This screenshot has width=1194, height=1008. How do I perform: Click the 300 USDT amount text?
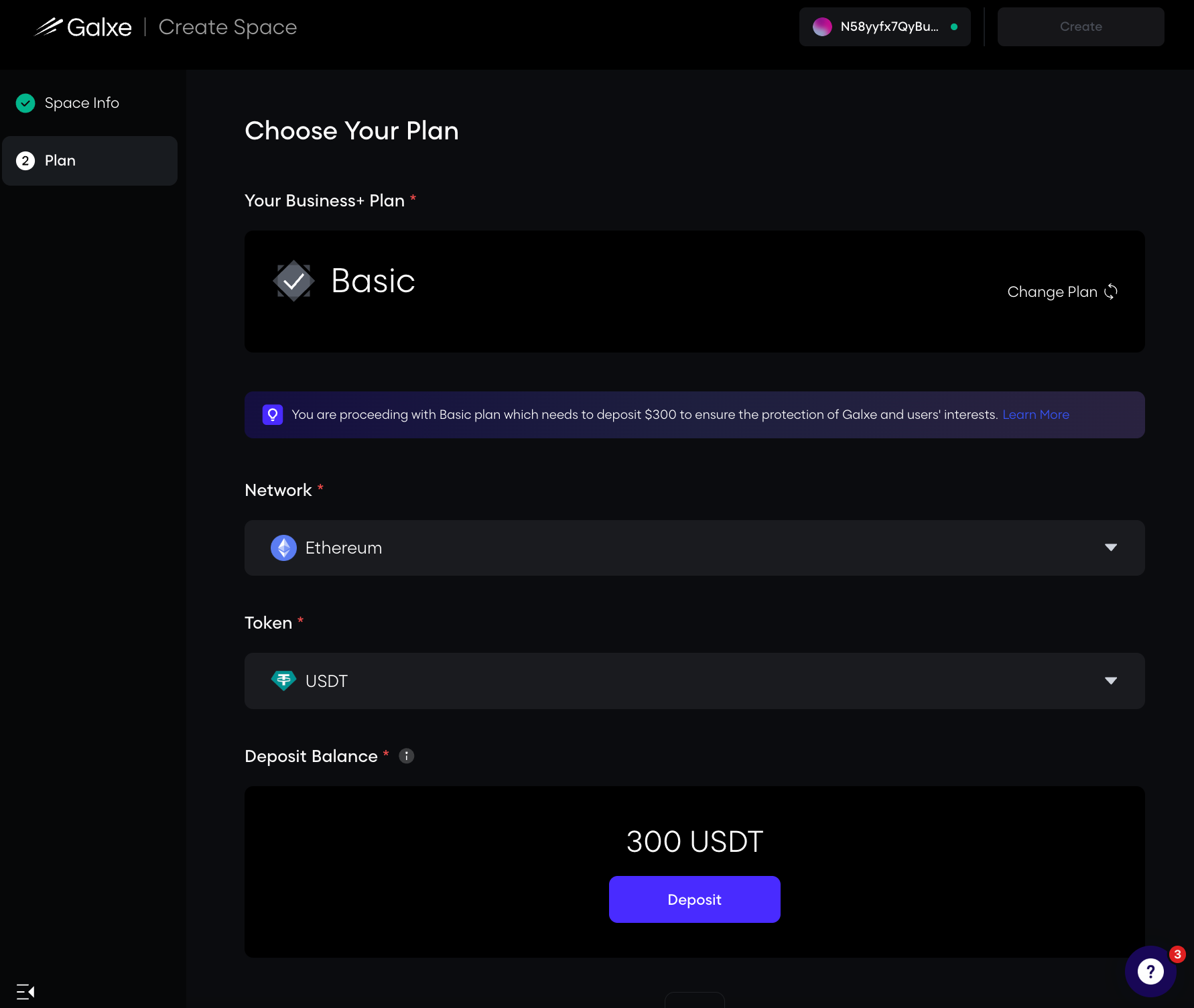coord(694,841)
